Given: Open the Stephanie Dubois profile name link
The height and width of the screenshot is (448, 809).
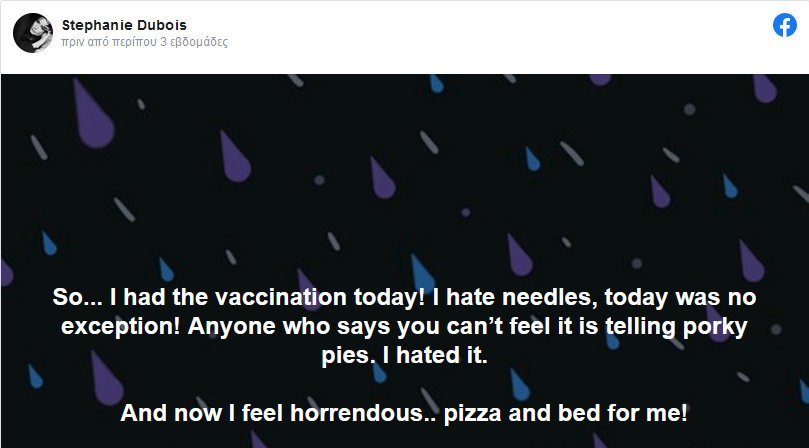Looking at the screenshot, I should (x=124, y=25).
